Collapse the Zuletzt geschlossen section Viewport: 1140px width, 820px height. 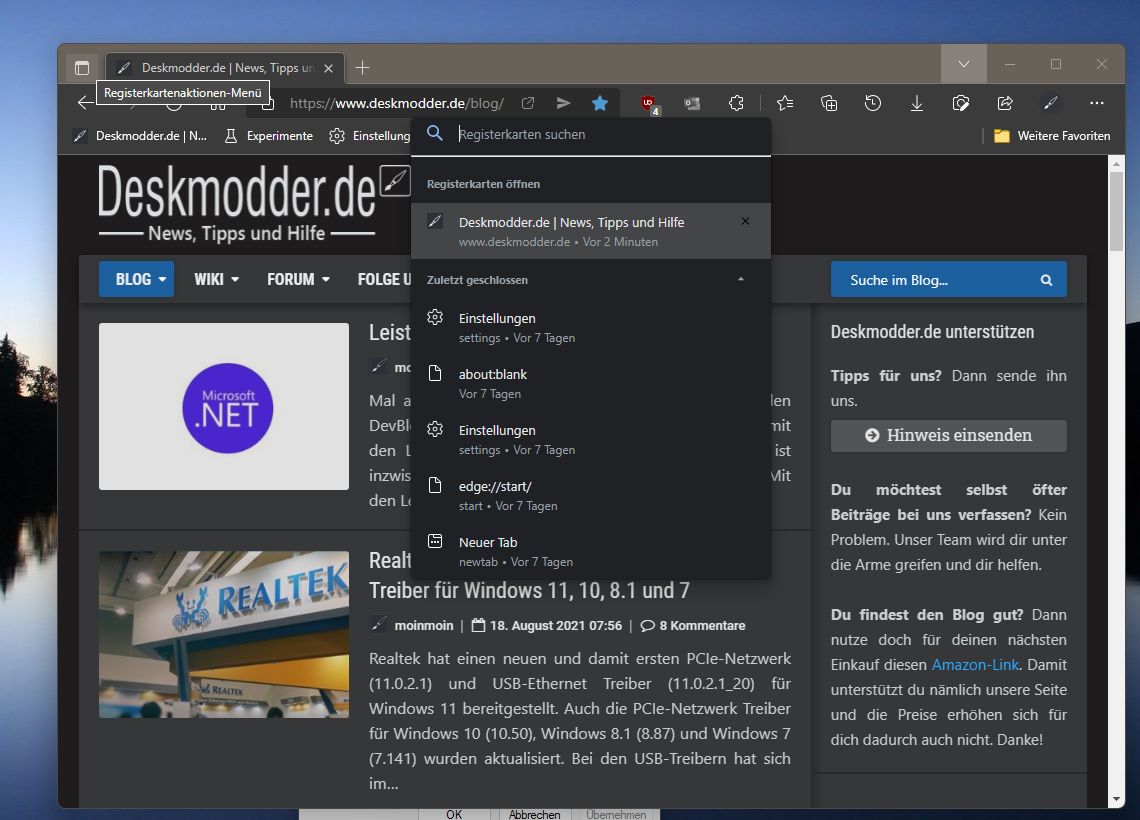740,280
